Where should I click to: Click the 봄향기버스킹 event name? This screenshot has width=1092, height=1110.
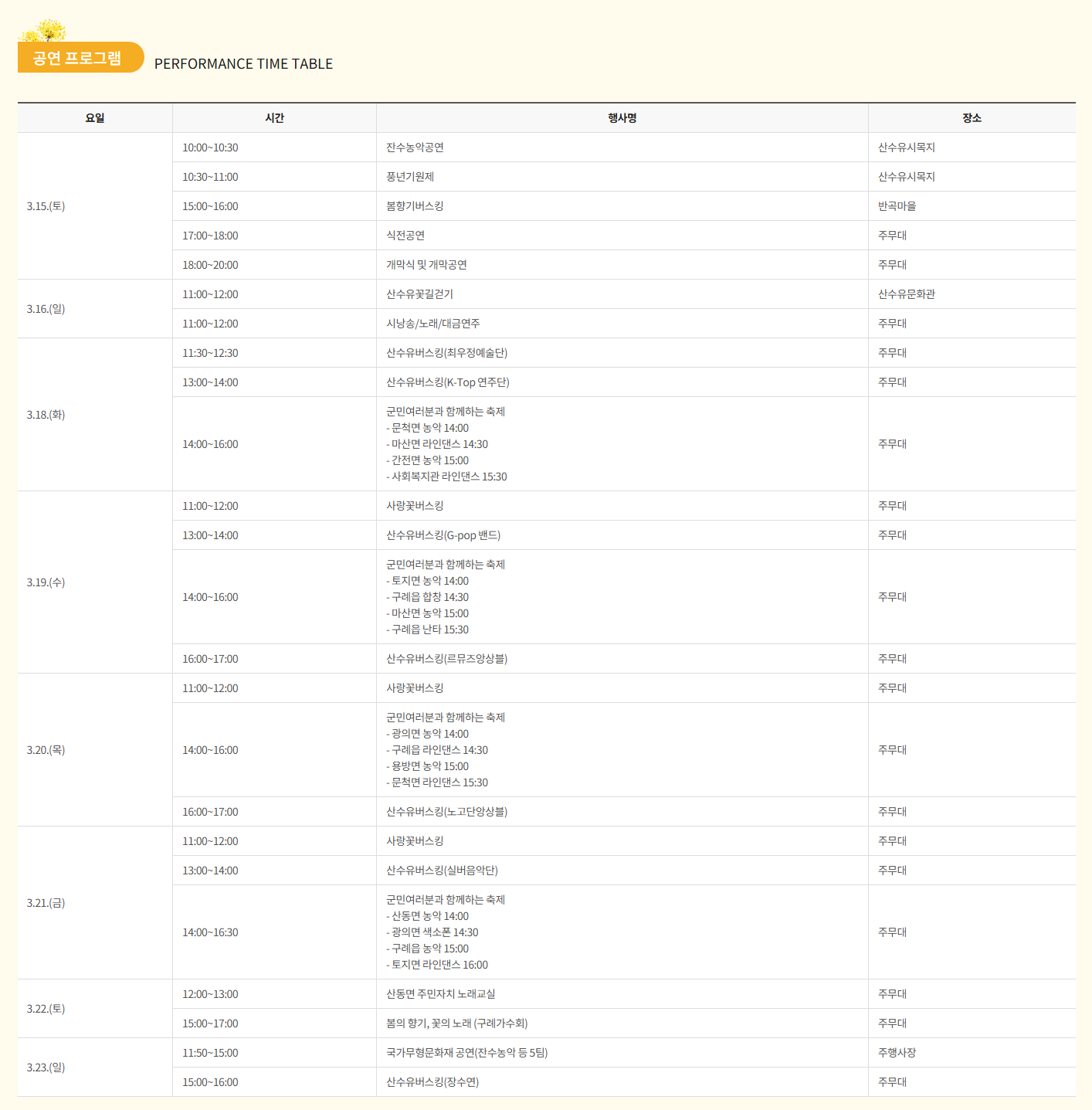(x=415, y=206)
